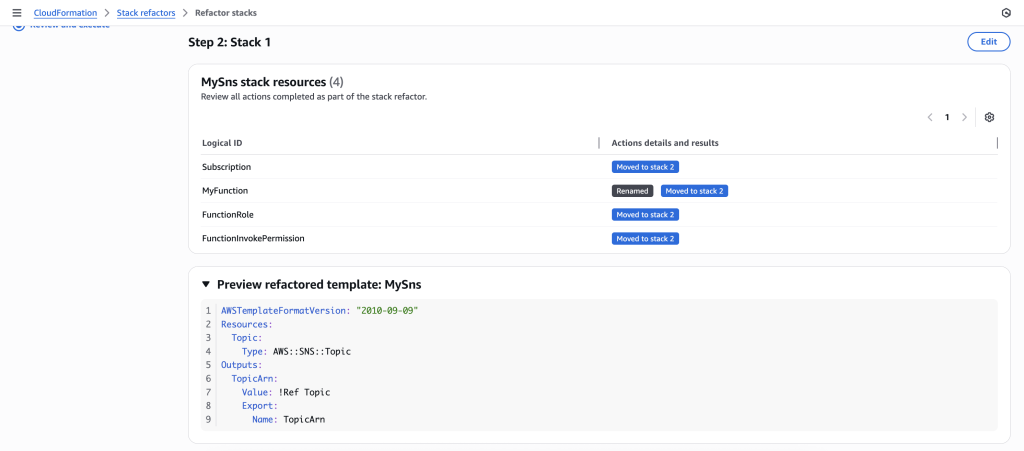Viewport: 1024px width, 451px height.
Task: Click Refactor stacks breadcrumb text
Action: (226, 12)
